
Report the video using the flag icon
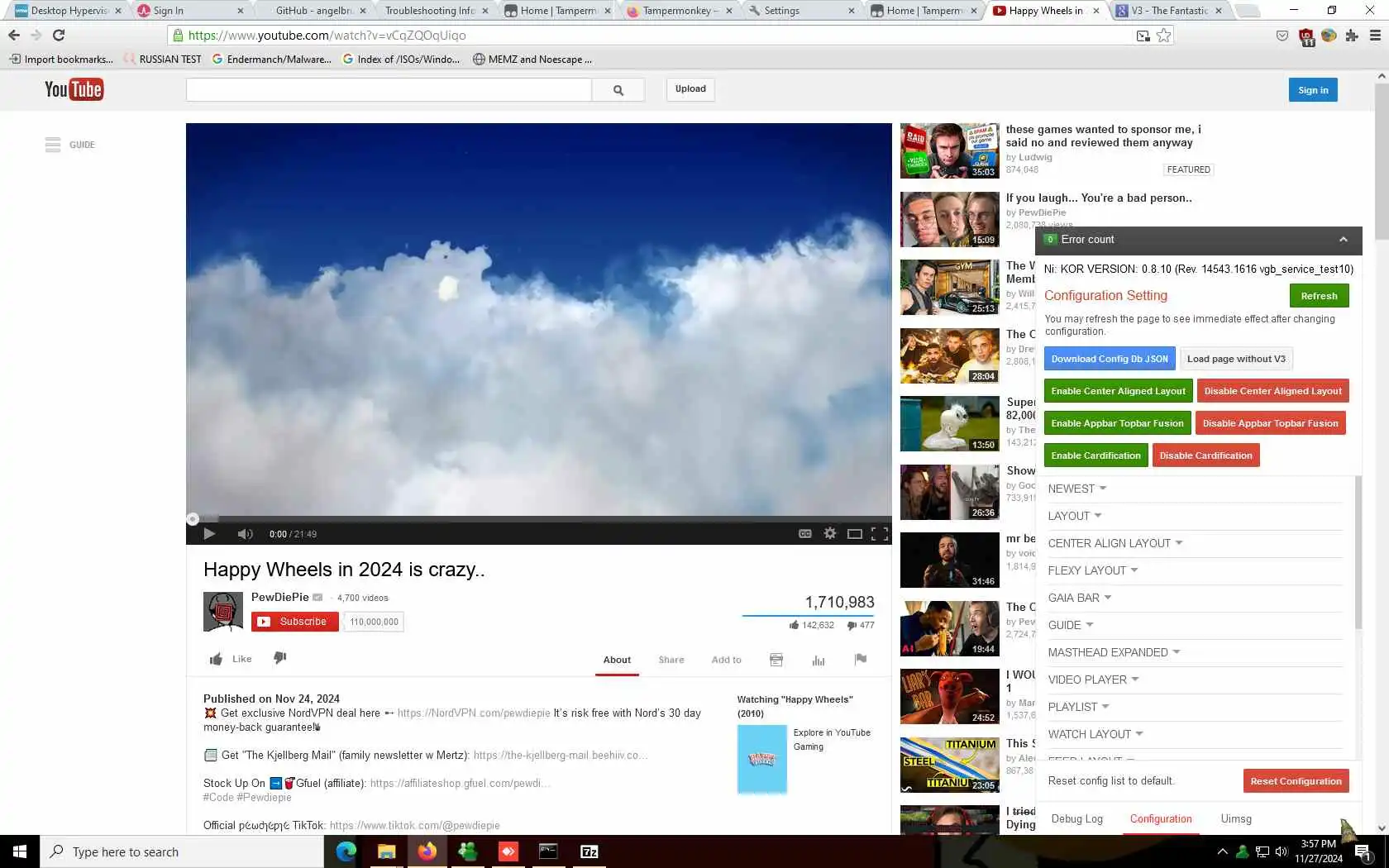coord(861,660)
